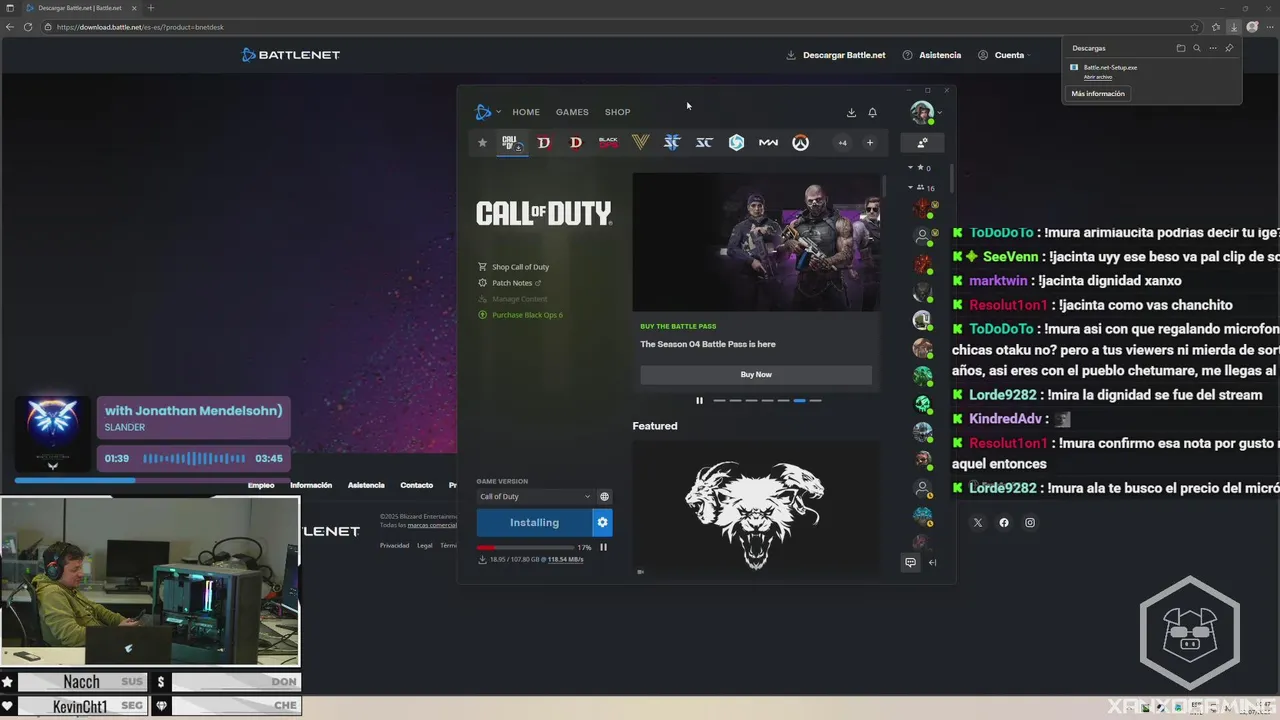Select the Modern Warfare MW icon
This screenshot has width=1280, height=720.
point(768,143)
